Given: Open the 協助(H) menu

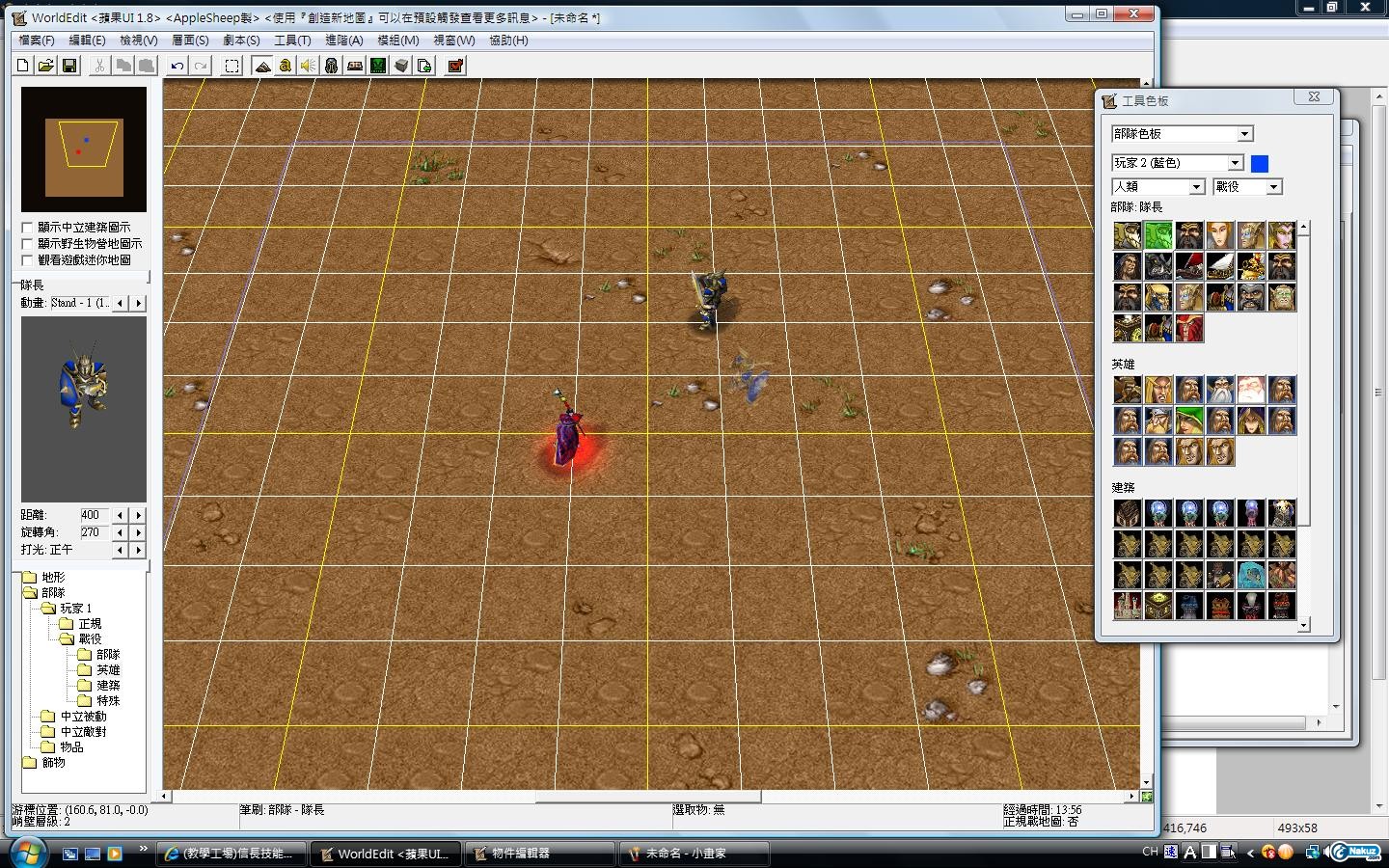Looking at the screenshot, I should point(508,41).
